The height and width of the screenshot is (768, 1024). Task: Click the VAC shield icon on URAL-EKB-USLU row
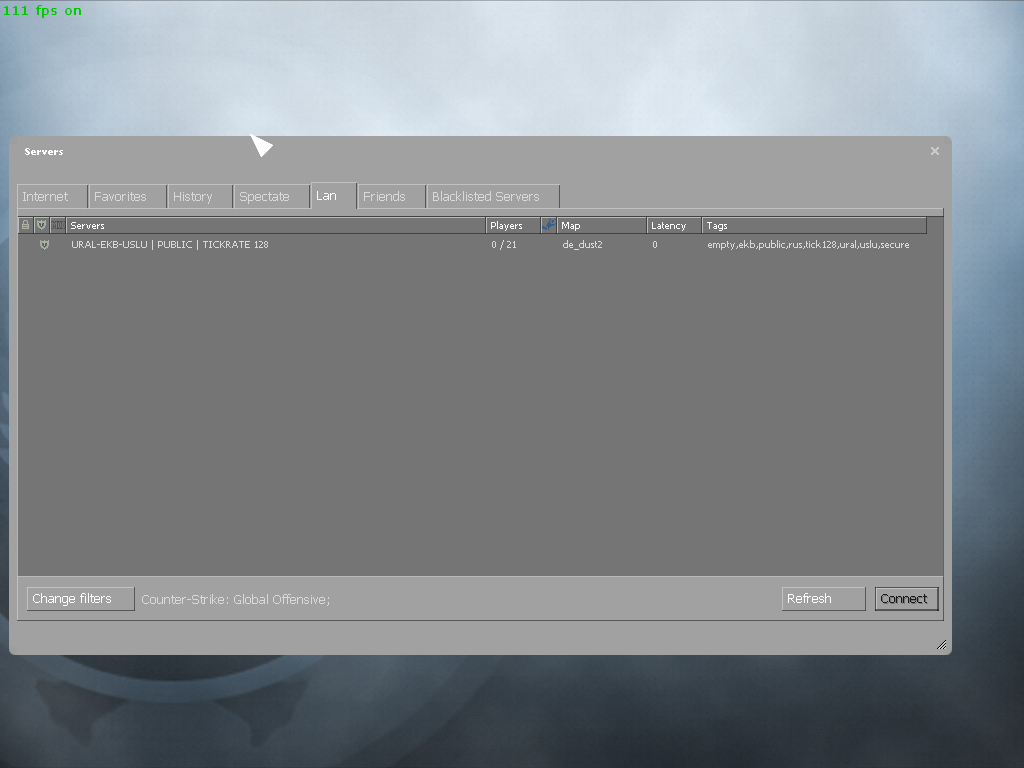[x=44, y=245]
